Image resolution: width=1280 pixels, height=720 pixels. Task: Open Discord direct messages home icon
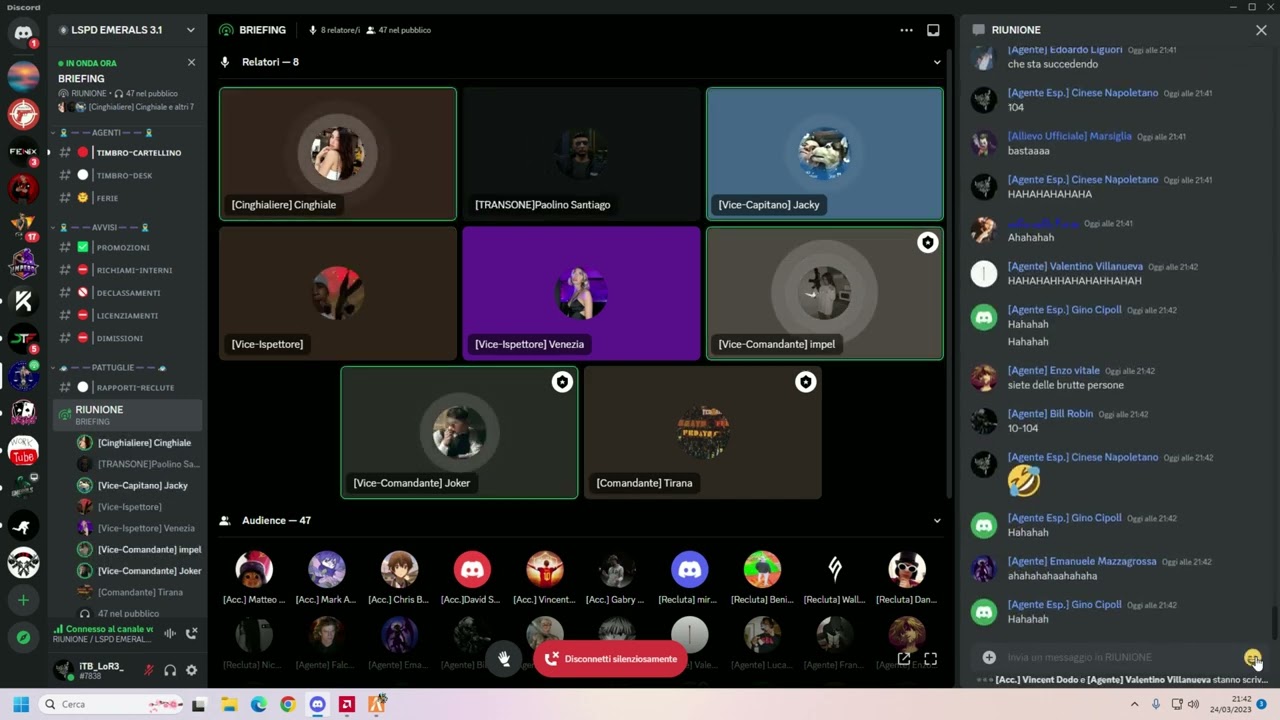pyautogui.click(x=23, y=33)
